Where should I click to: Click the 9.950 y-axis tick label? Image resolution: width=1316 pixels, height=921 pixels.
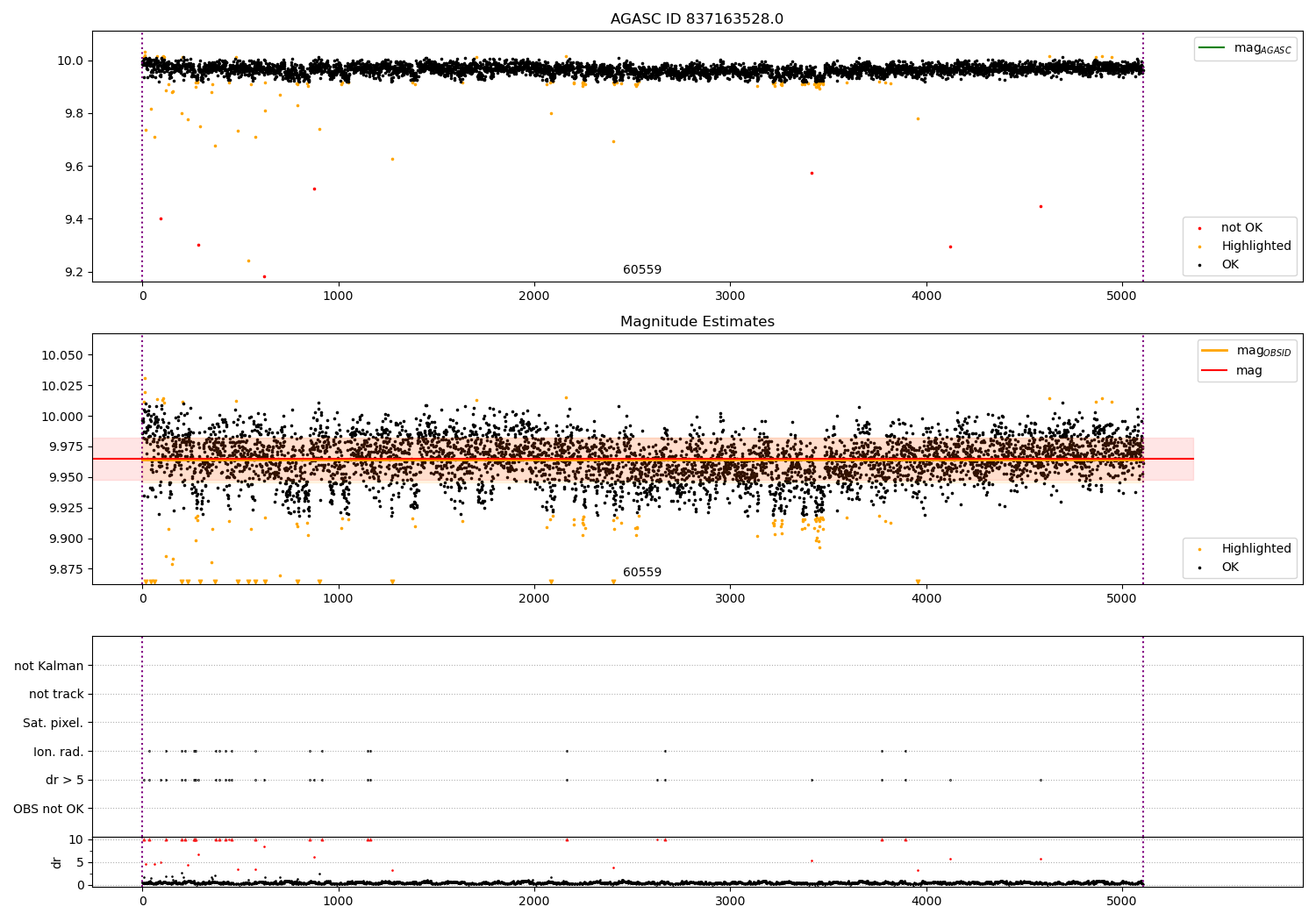point(66,478)
